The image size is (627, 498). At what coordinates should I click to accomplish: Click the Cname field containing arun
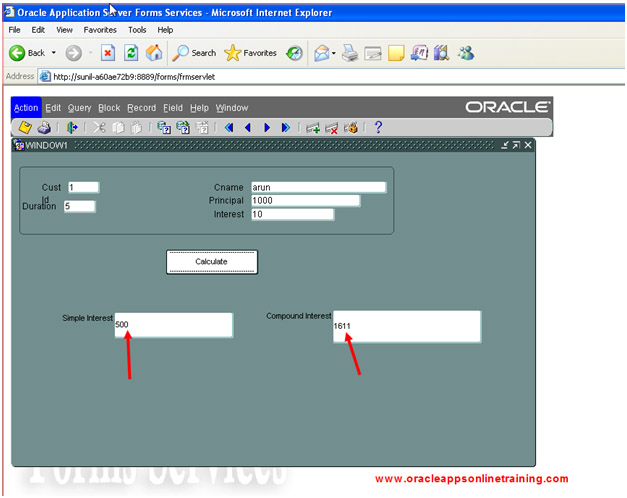point(317,187)
